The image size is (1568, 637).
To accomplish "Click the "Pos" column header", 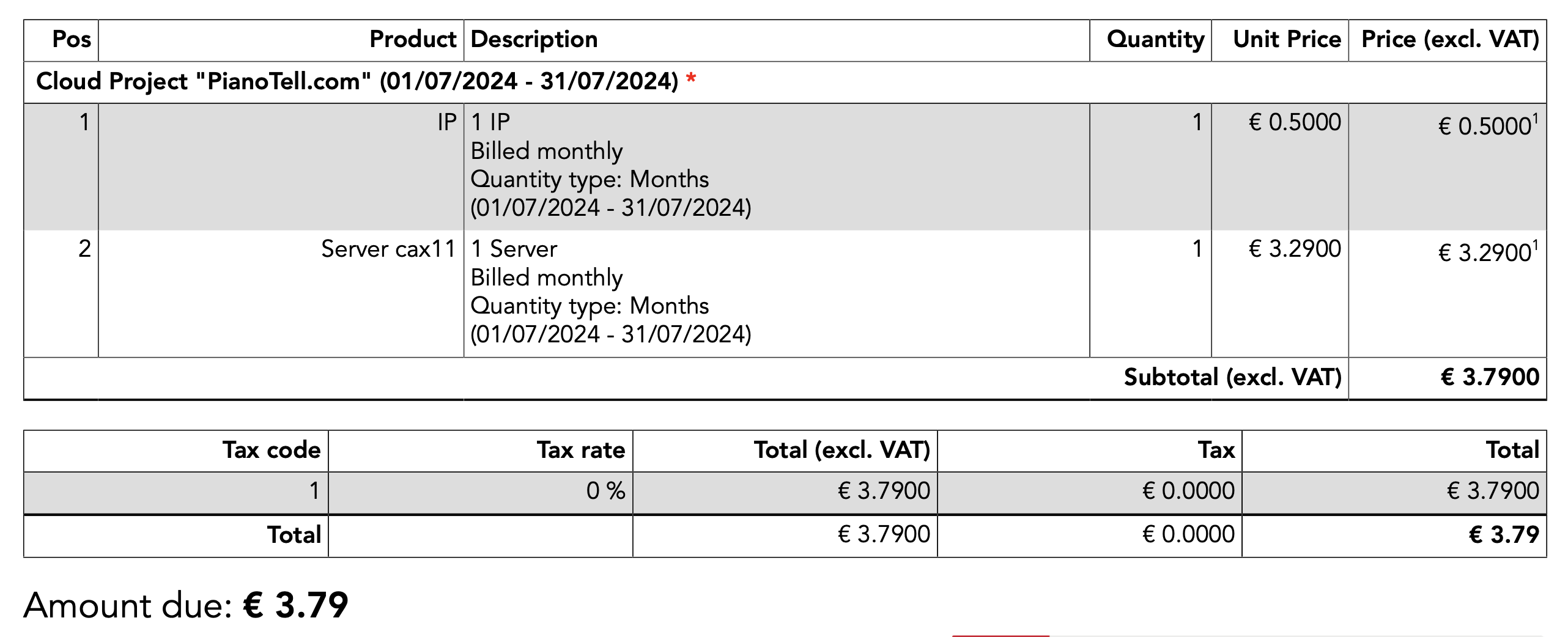I will [72, 40].
